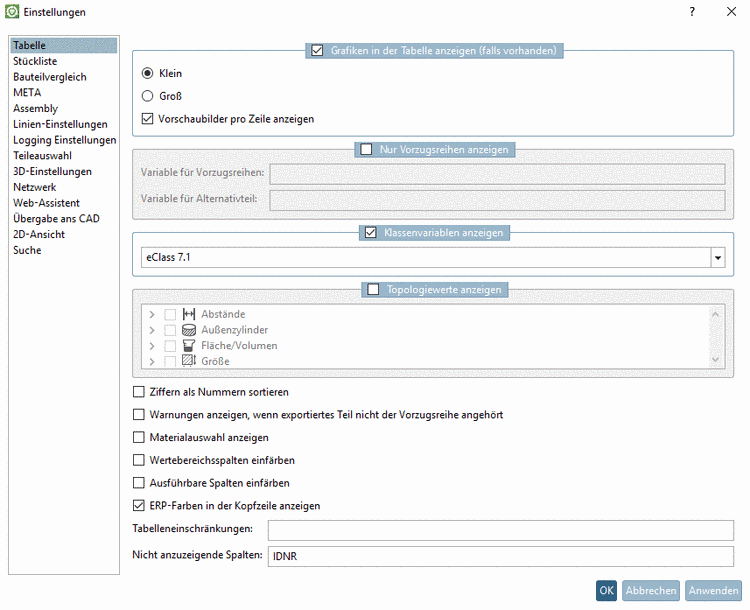The height and width of the screenshot is (610, 750).
Task: Open the Stückliste settings page
Action: pyautogui.click(x=35, y=61)
